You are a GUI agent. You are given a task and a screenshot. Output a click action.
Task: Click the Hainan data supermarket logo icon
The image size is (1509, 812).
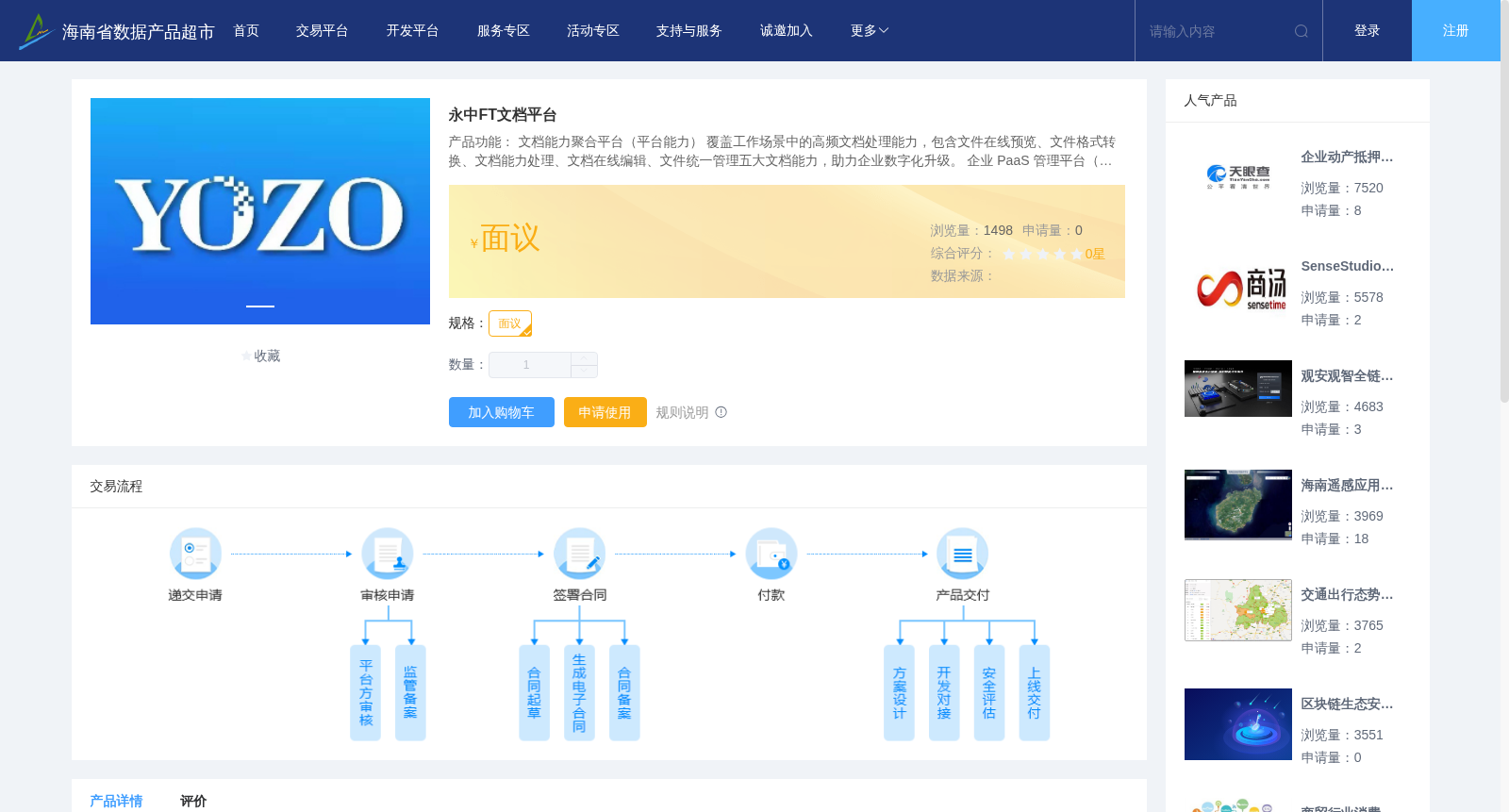click(36, 31)
